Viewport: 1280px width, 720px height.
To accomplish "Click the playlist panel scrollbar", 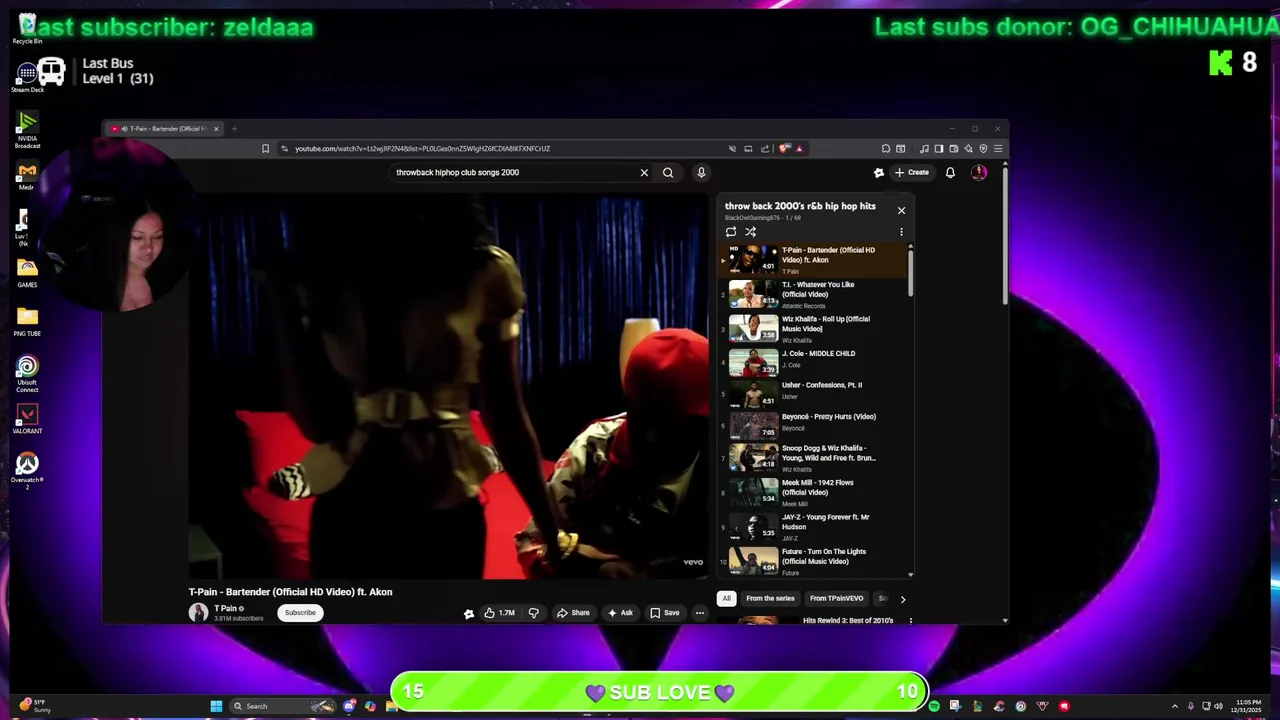I will [x=910, y=272].
